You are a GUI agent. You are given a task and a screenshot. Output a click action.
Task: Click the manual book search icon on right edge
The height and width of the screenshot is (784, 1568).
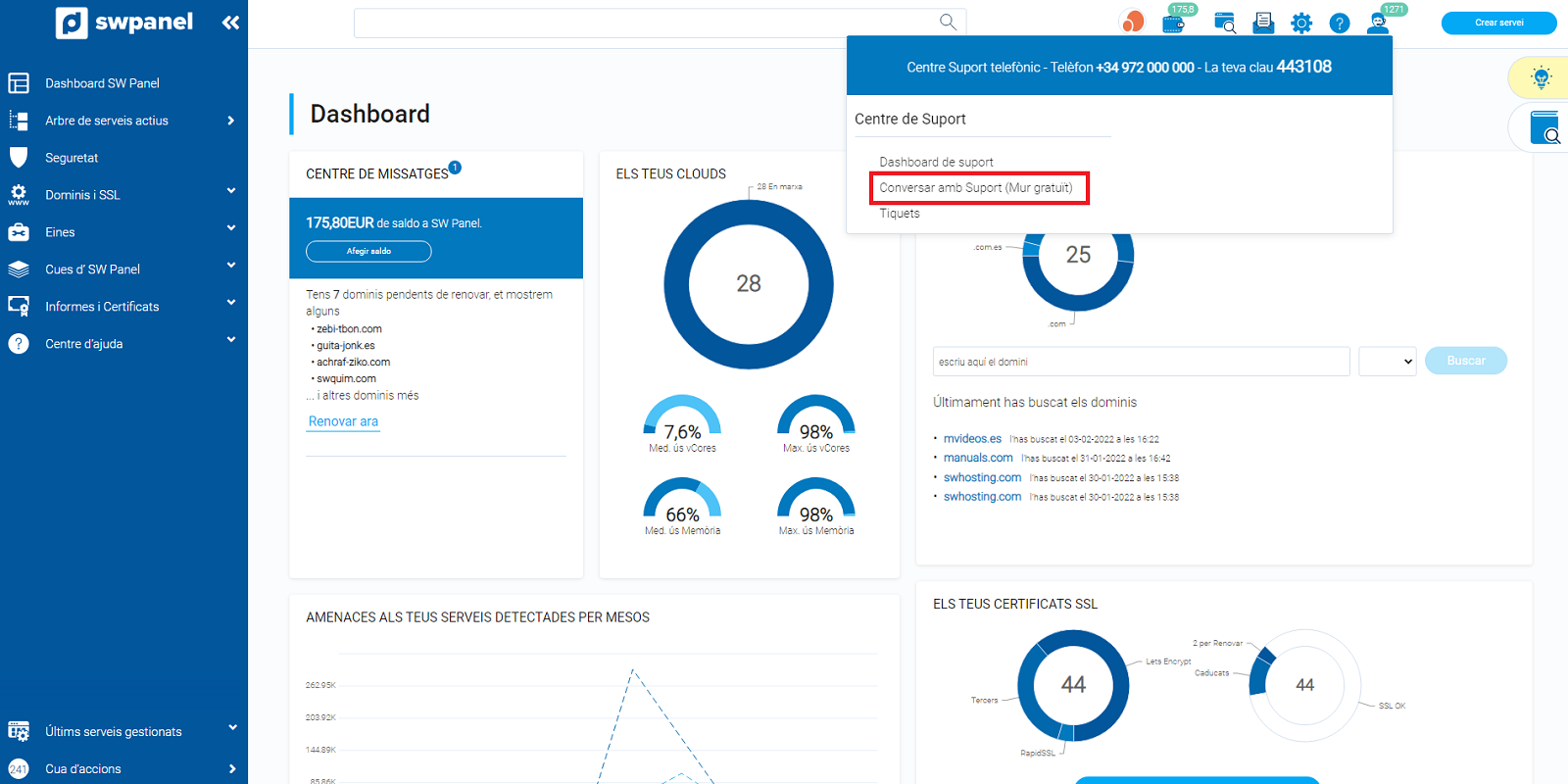(x=1545, y=128)
